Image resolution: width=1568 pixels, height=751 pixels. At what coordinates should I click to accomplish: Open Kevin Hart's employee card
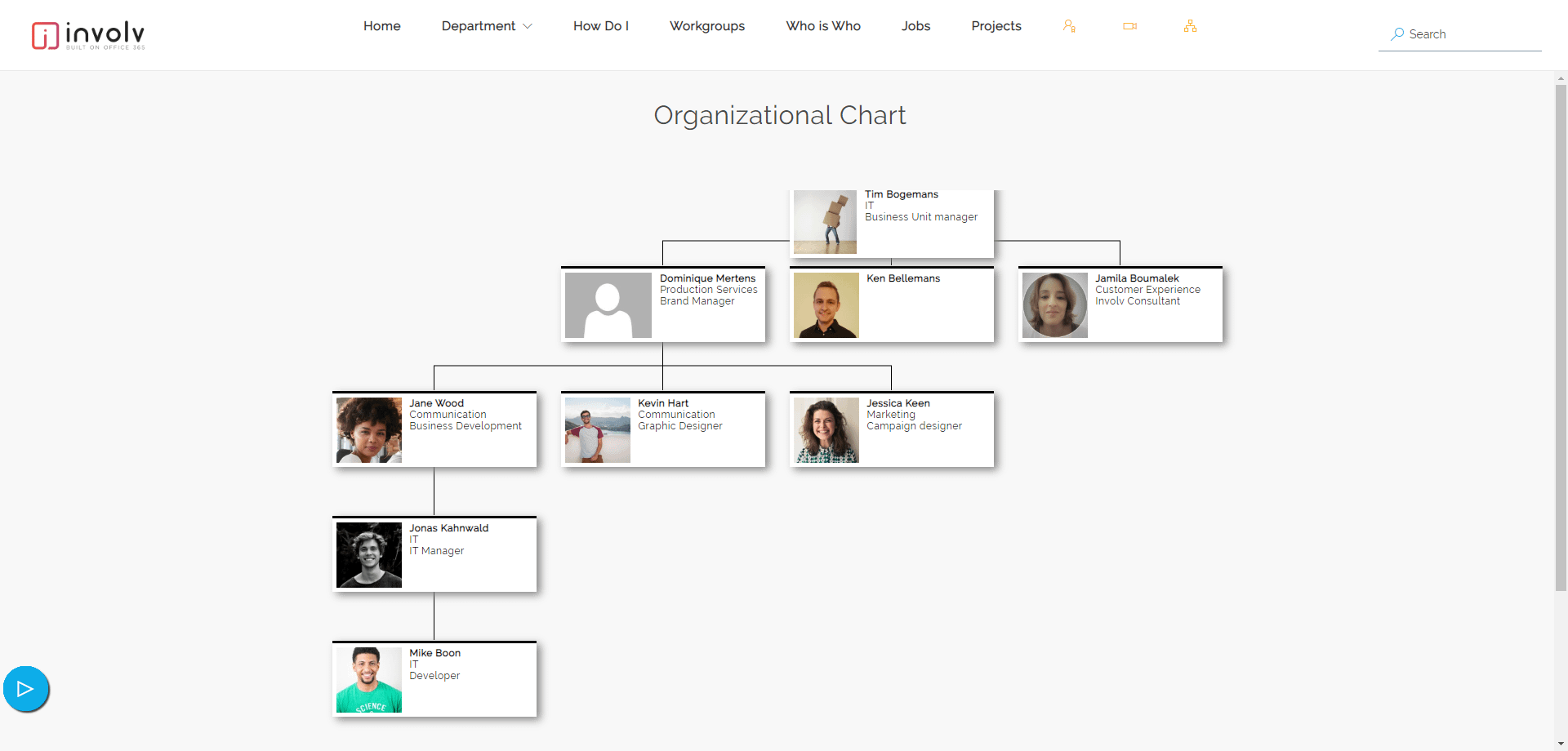pos(663,429)
